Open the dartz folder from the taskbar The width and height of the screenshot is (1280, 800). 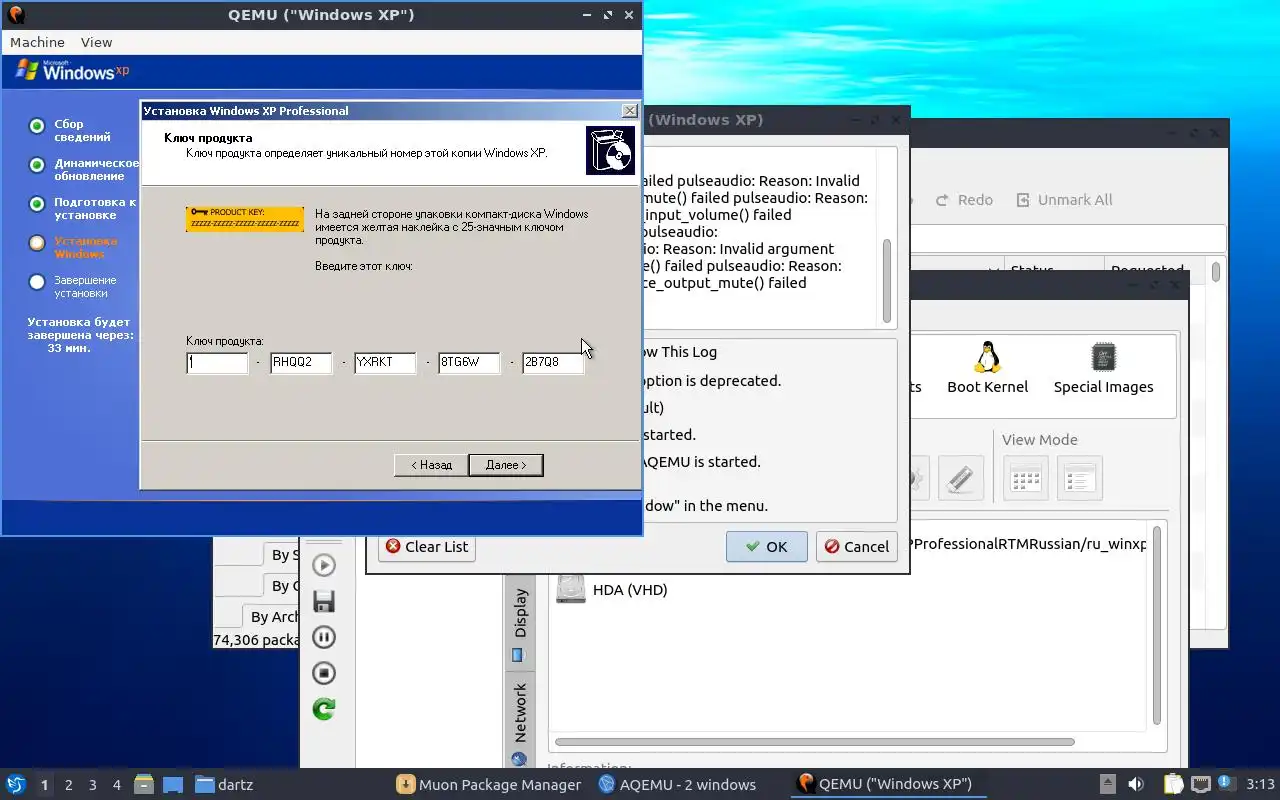[224, 784]
